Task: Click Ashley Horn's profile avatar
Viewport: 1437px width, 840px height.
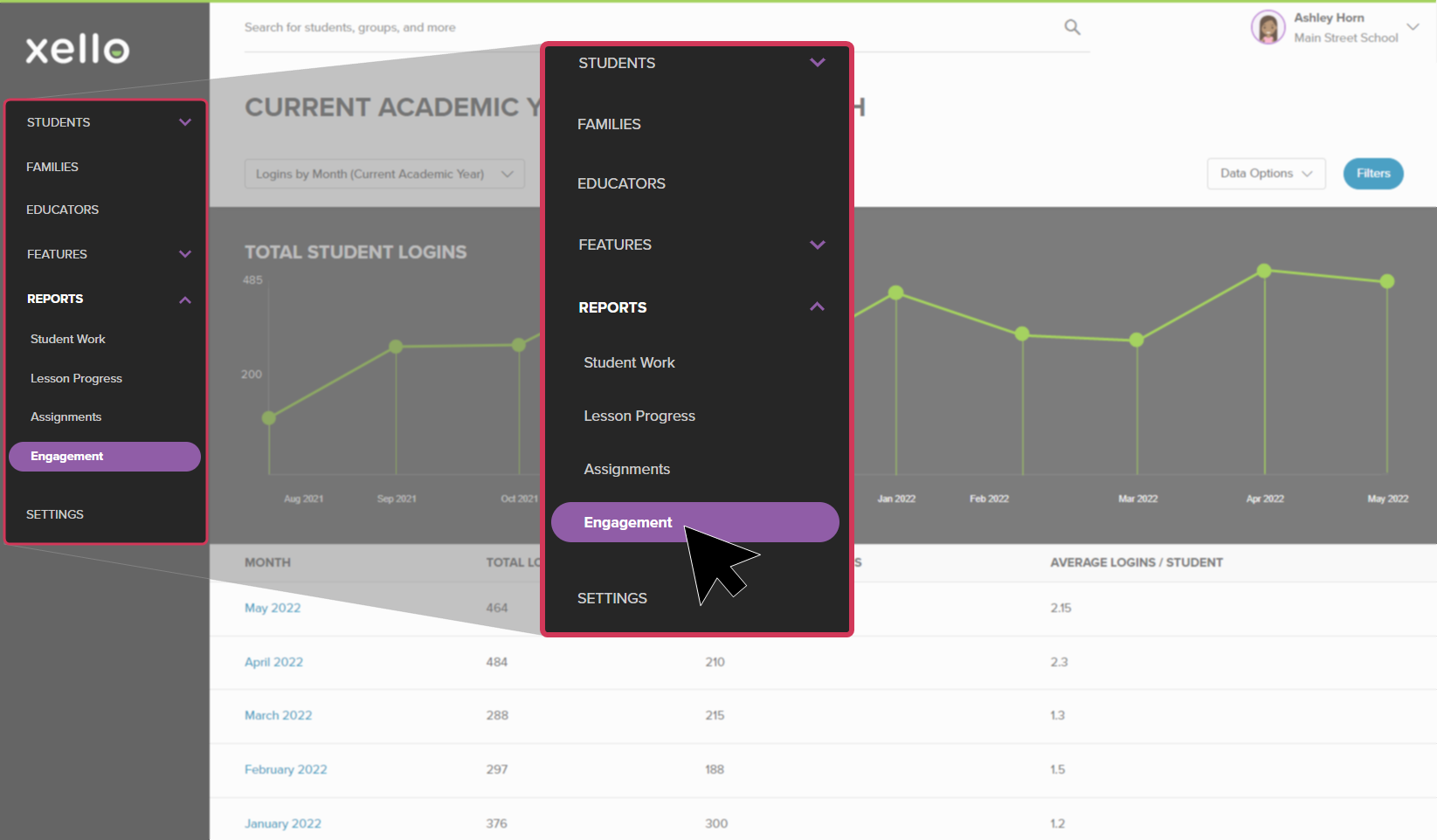Action: pos(1268,27)
